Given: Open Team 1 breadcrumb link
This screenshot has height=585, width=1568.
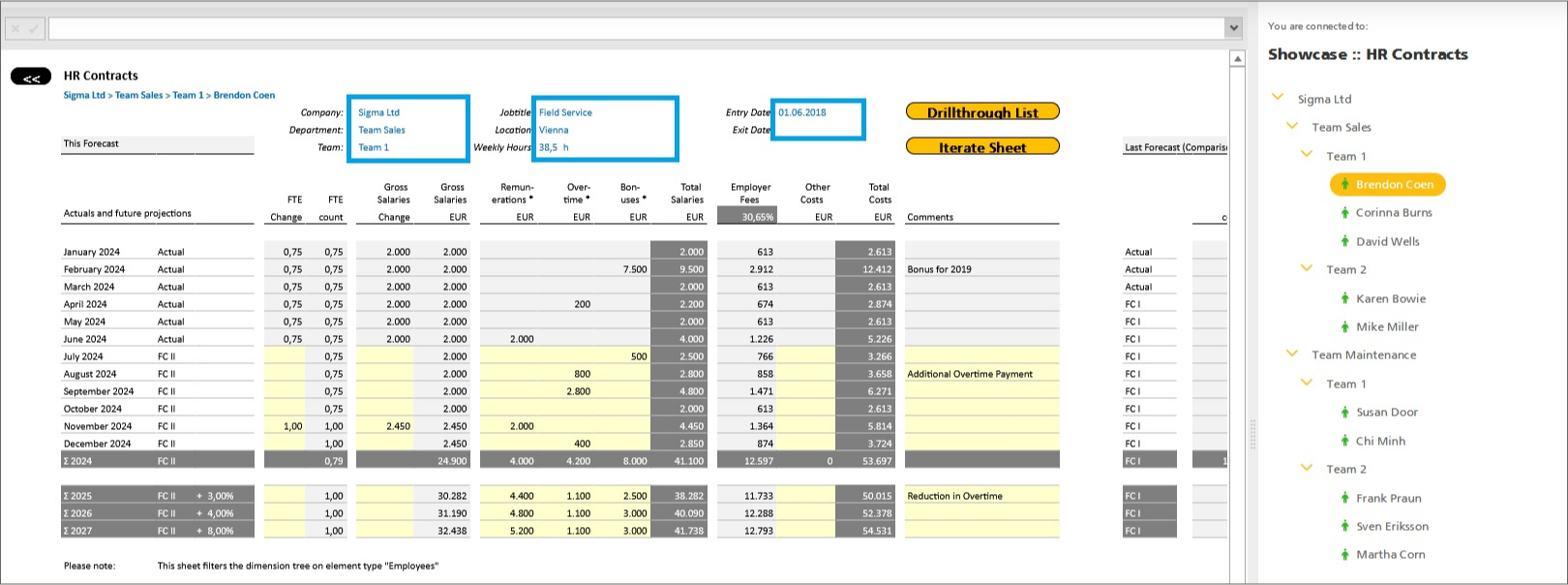Looking at the screenshot, I should pyautogui.click(x=188, y=95).
